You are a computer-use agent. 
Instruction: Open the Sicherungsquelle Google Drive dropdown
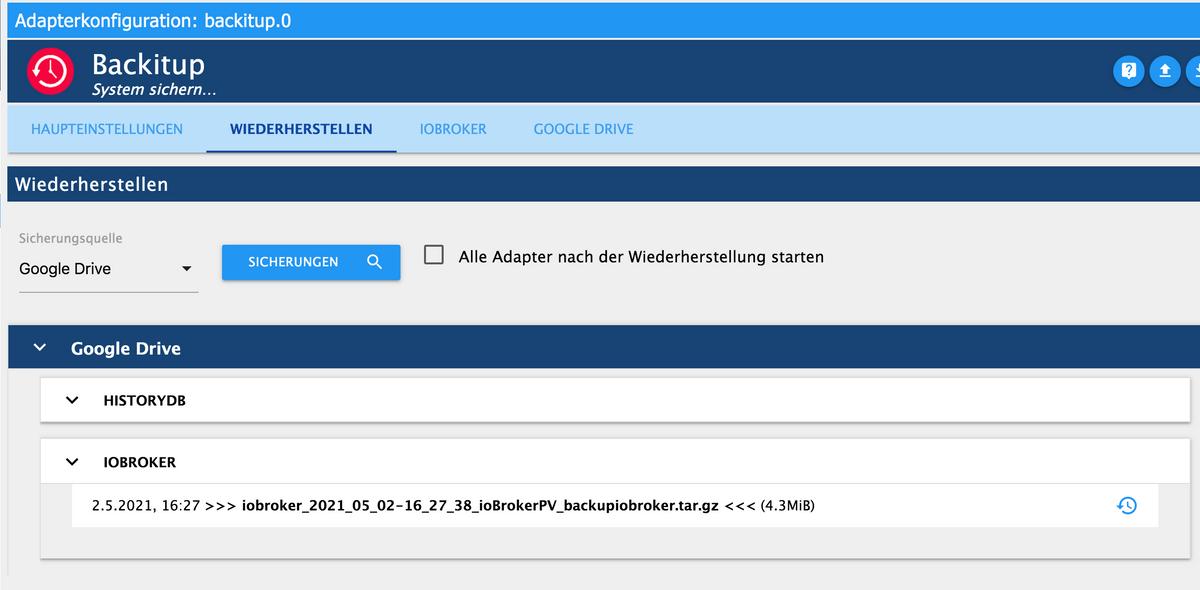109,269
